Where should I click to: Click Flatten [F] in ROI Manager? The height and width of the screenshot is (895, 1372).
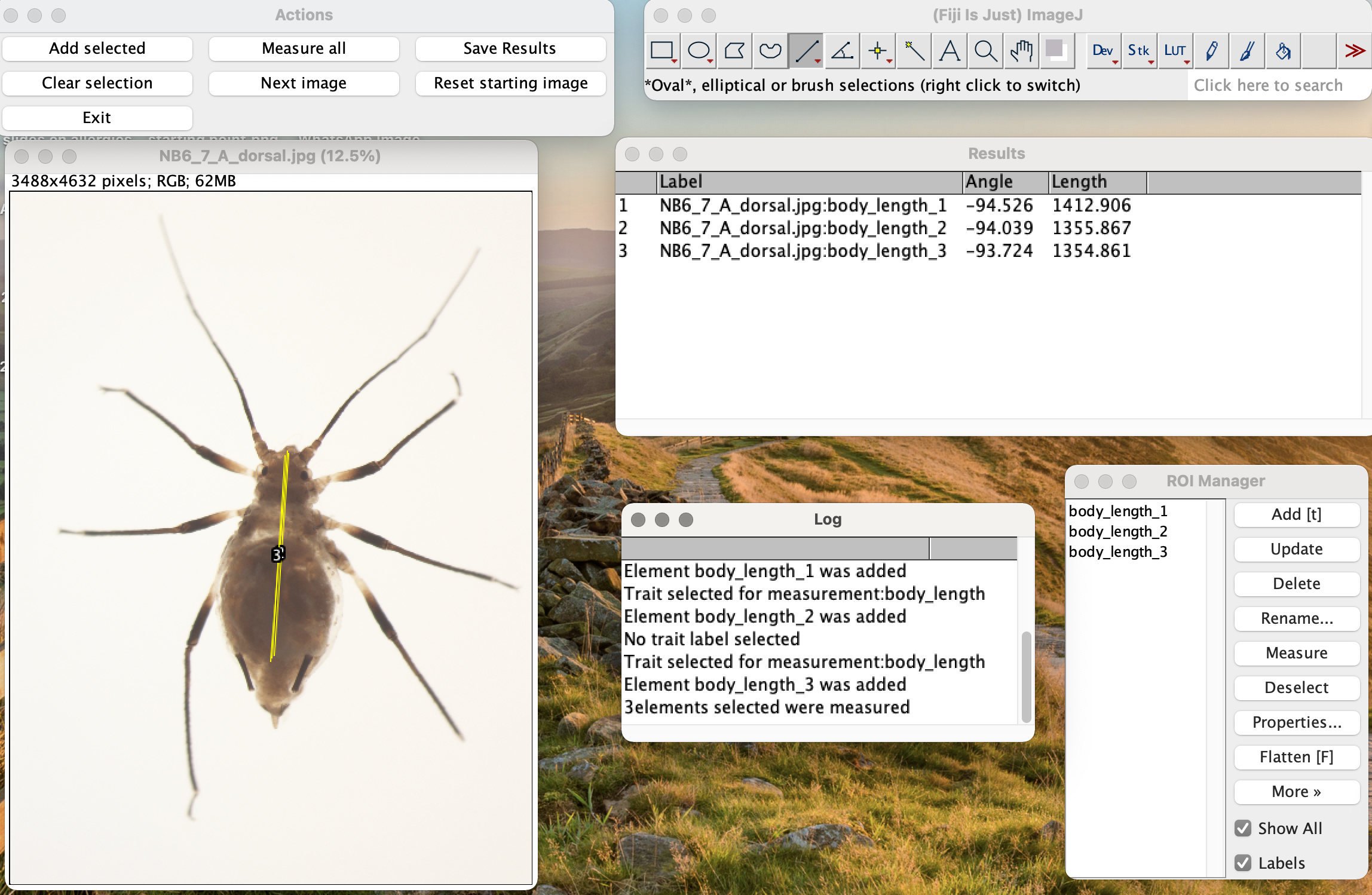(x=1297, y=757)
